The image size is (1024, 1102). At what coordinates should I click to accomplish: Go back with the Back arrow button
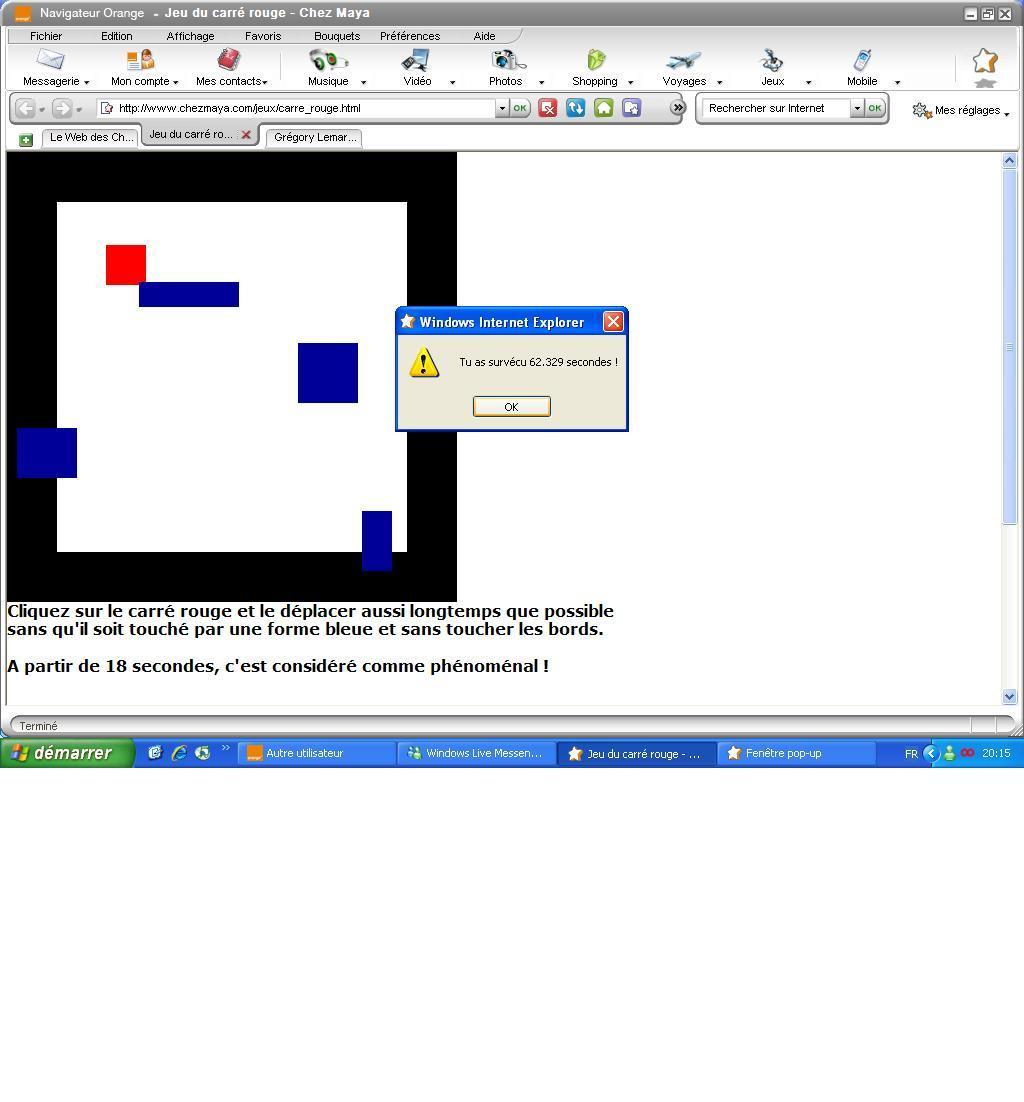(25, 108)
